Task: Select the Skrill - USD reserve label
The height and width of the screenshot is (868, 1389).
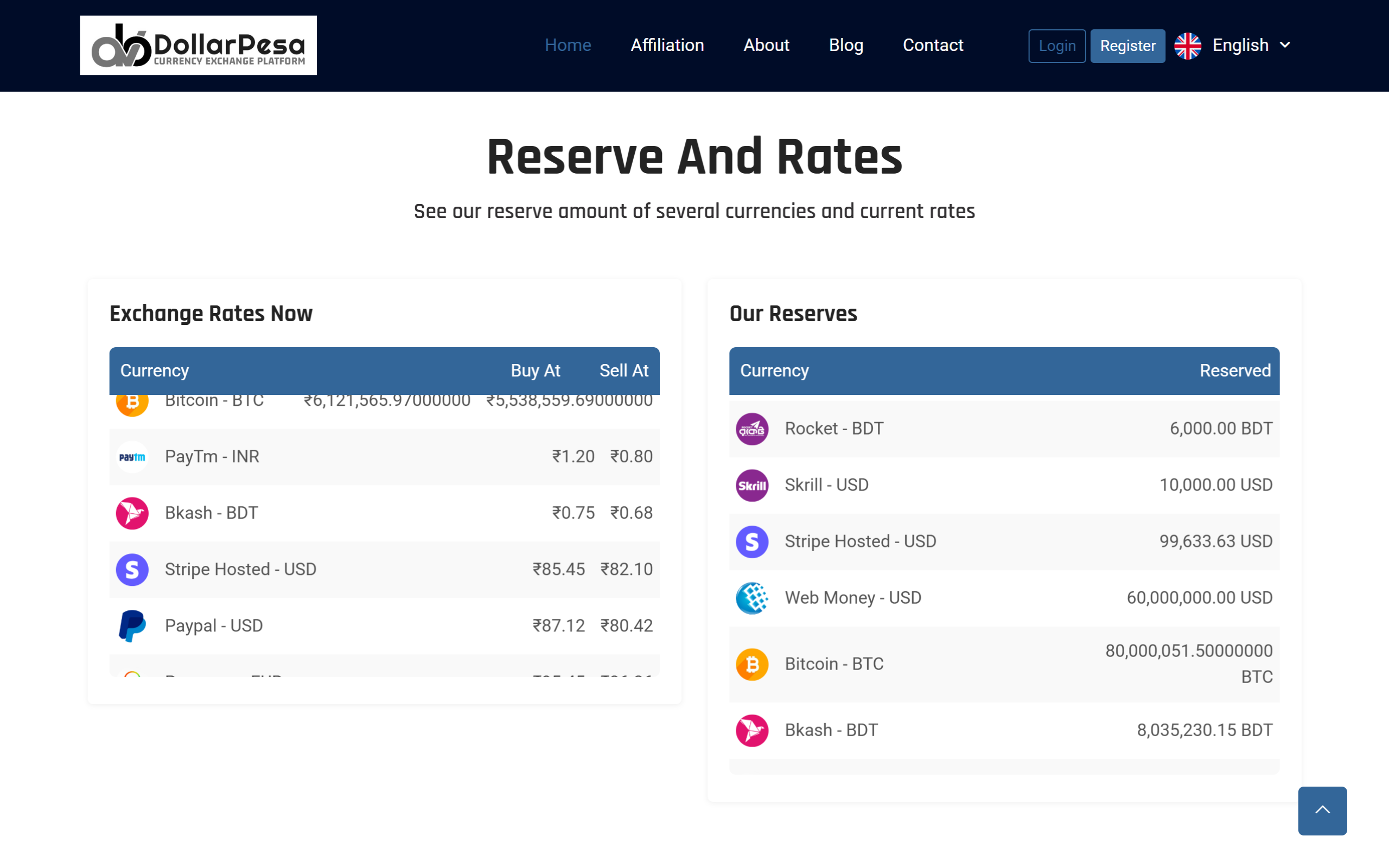Action: [x=826, y=485]
